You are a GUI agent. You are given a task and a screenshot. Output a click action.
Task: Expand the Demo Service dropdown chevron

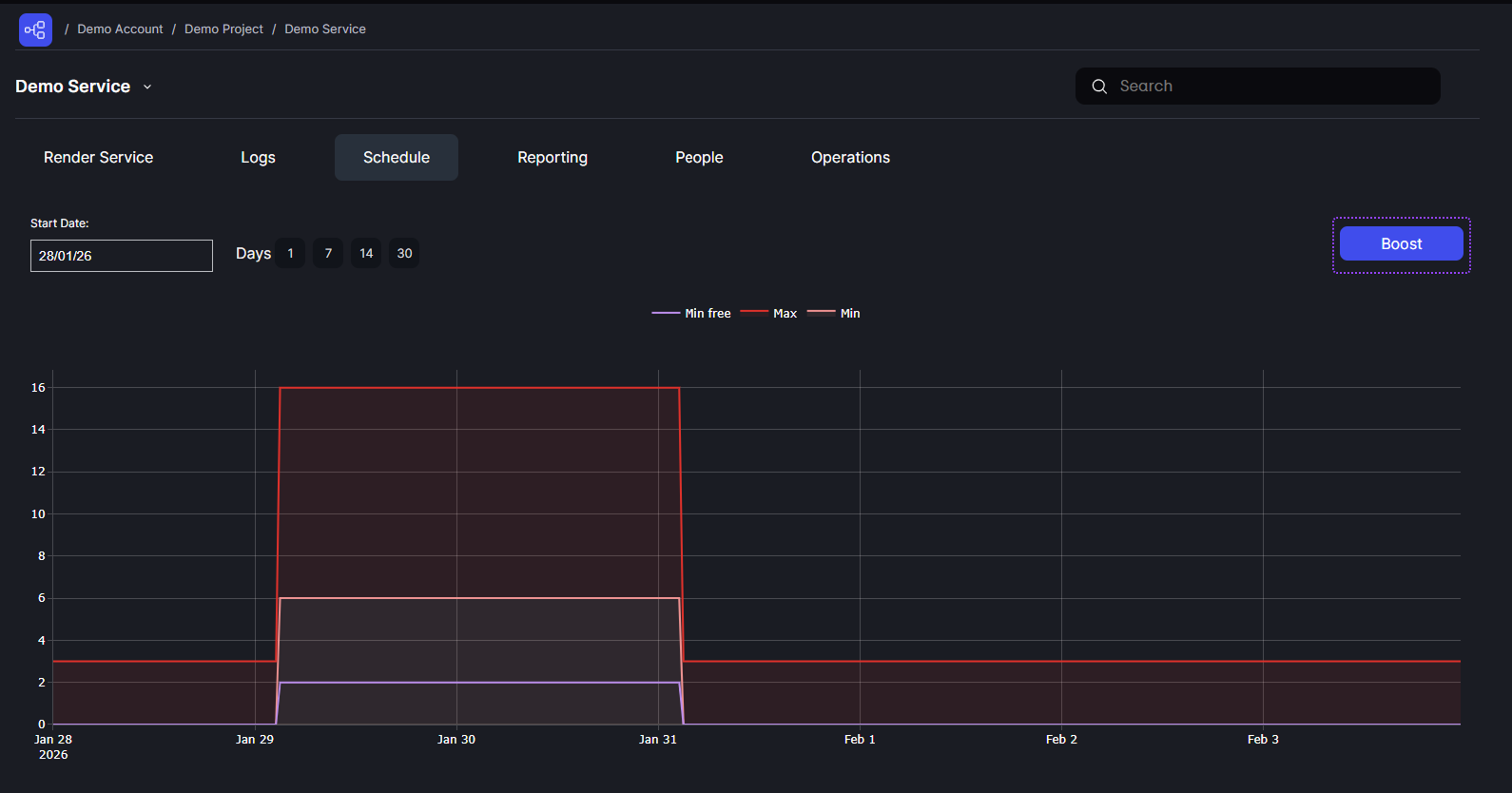coord(147,87)
